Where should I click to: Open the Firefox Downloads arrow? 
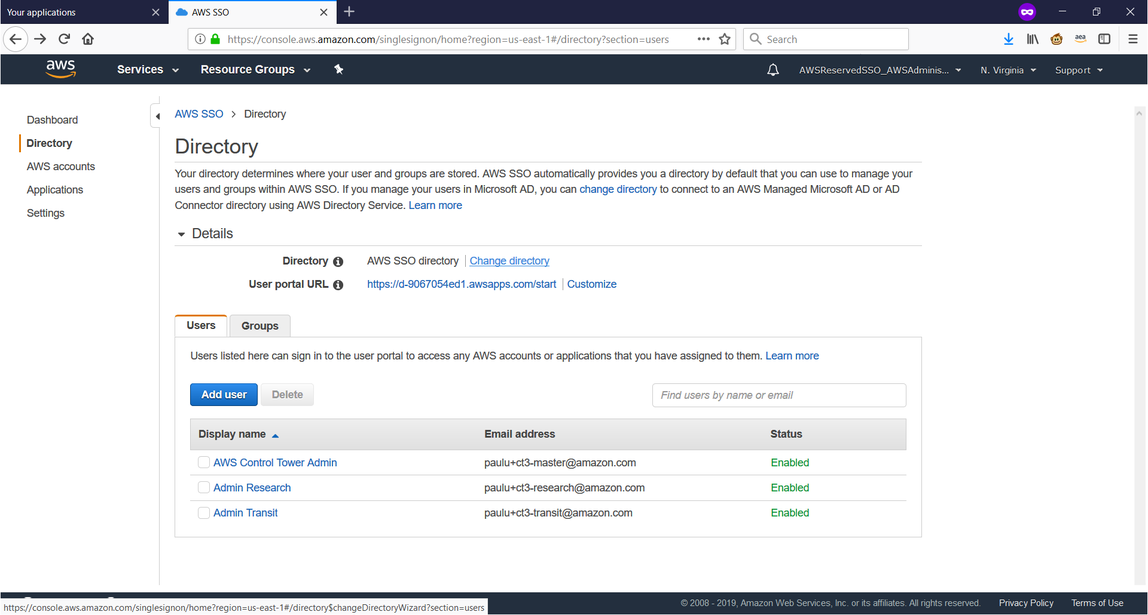pos(1008,40)
